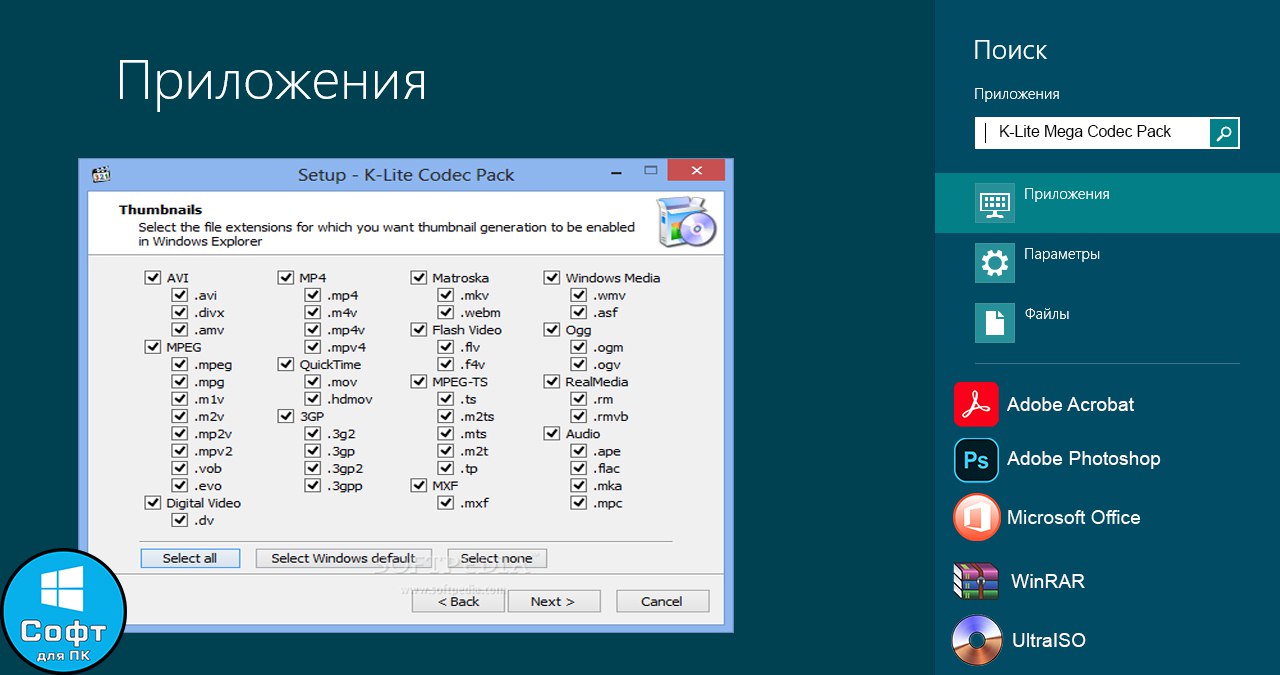Image resolution: width=1280 pixels, height=675 pixels.
Task: Uncheck the .mp4 extension
Action: tap(312, 295)
